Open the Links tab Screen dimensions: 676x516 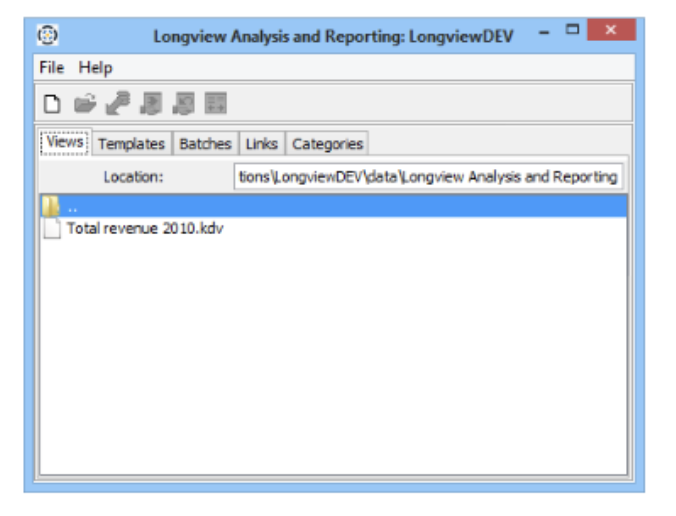pos(261,144)
